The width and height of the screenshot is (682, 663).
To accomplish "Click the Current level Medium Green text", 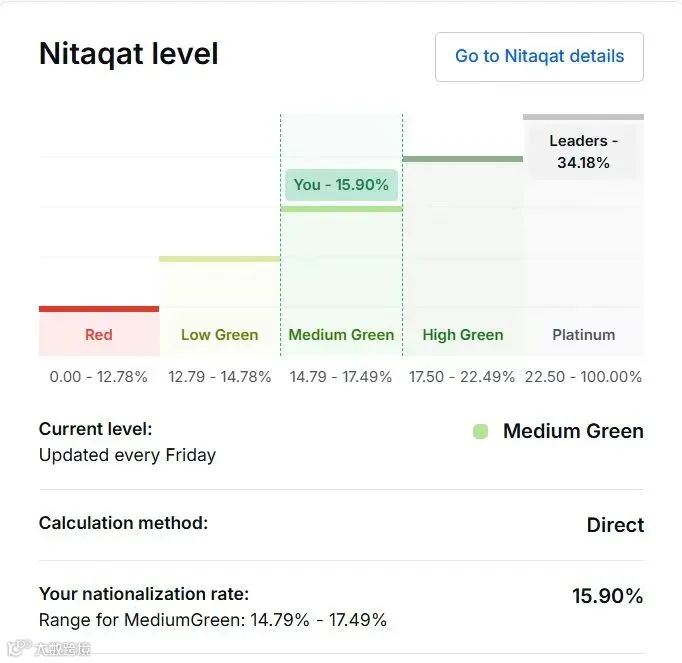I will pos(573,432).
